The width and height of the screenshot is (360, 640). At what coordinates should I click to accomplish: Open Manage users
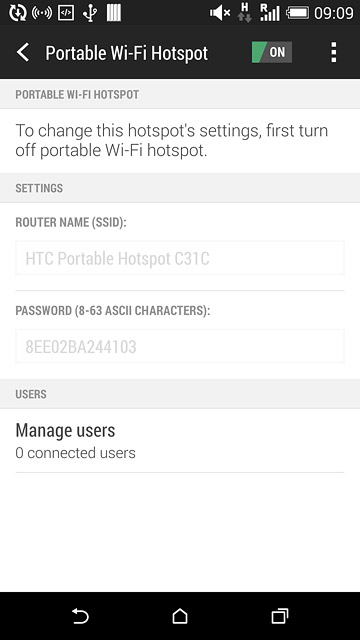180,440
